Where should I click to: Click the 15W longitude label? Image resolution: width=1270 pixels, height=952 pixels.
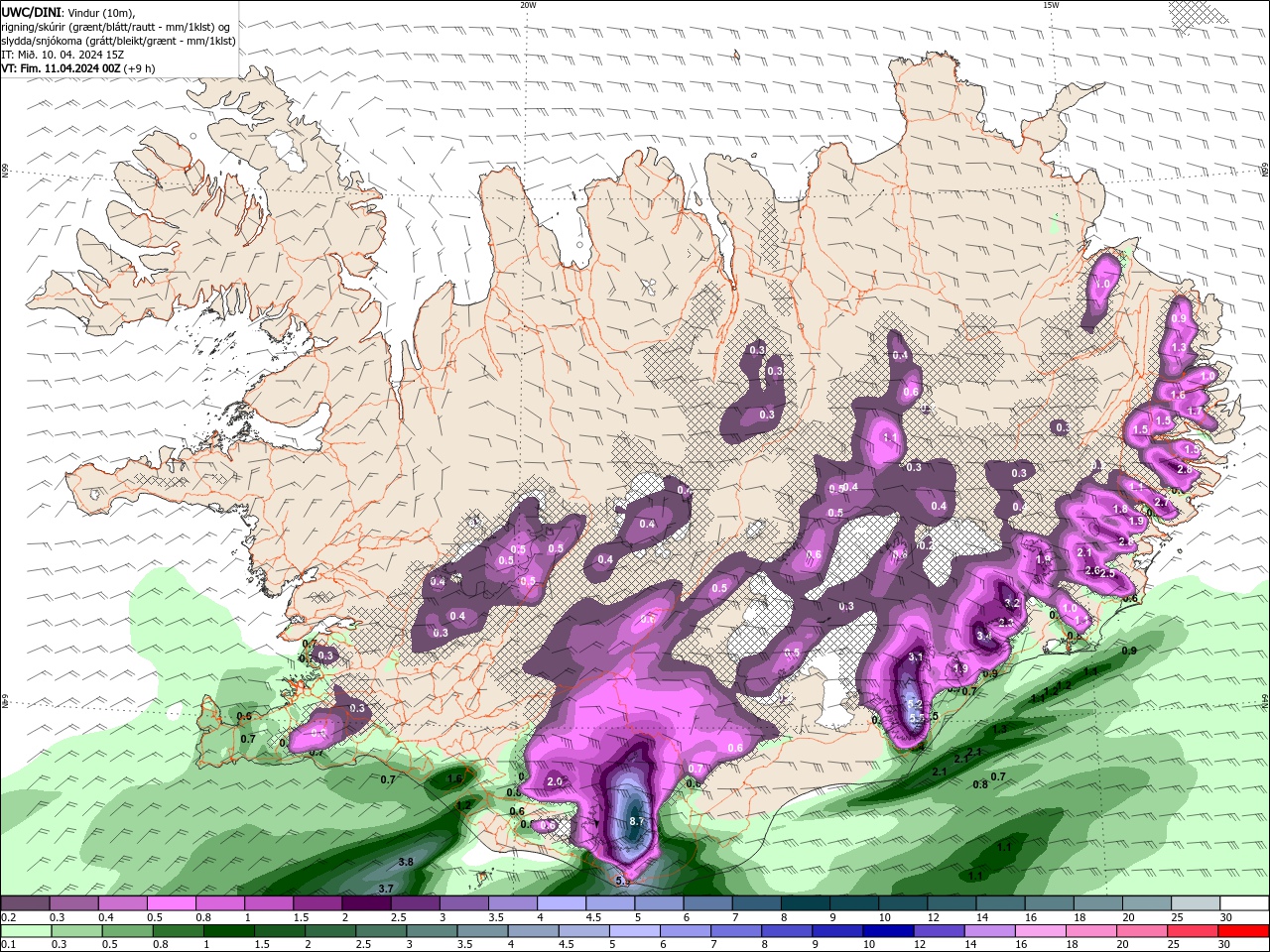[x=1051, y=5]
